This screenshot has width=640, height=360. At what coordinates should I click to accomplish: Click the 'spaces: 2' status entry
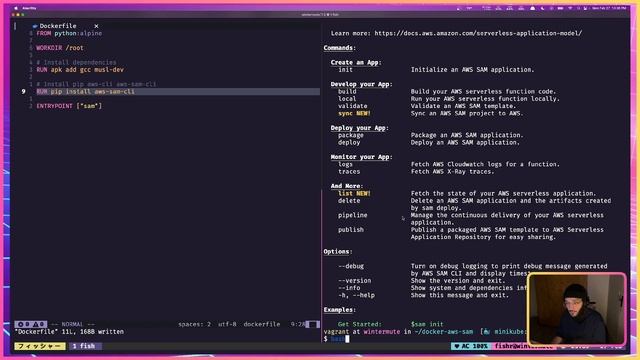pyautogui.click(x=194, y=324)
